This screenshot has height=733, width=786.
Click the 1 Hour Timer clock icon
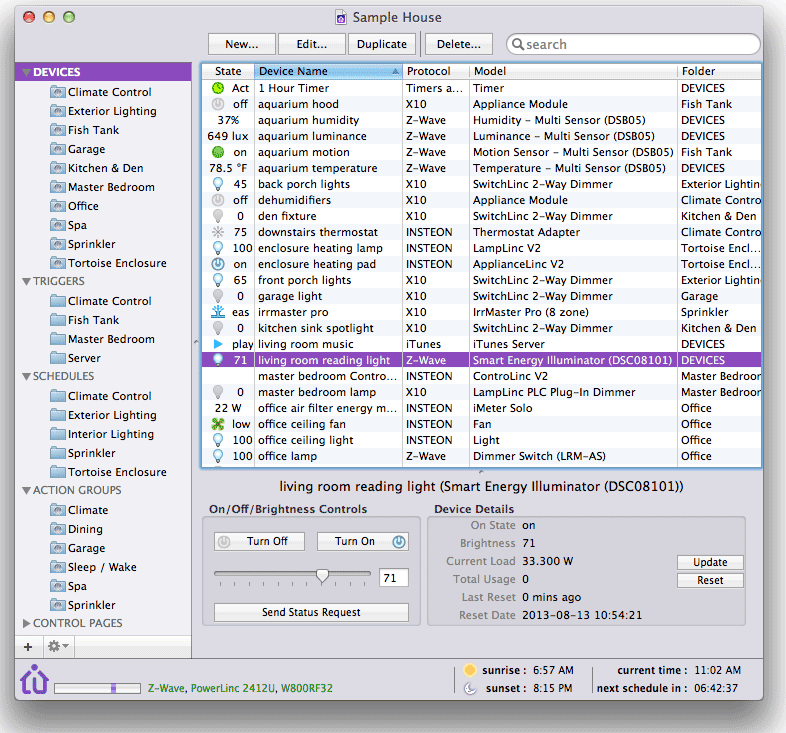218,88
